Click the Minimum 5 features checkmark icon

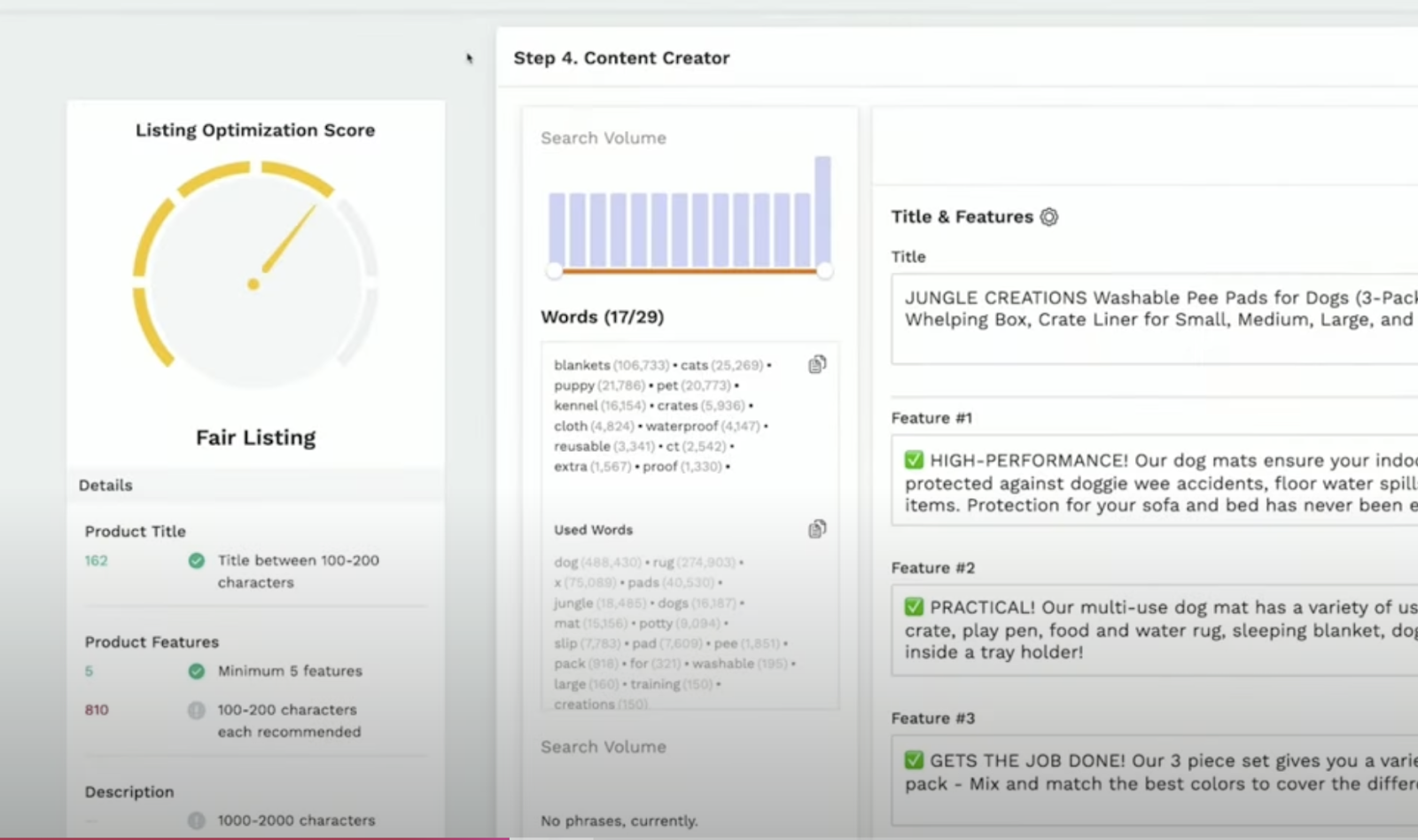(x=197, y=671)
